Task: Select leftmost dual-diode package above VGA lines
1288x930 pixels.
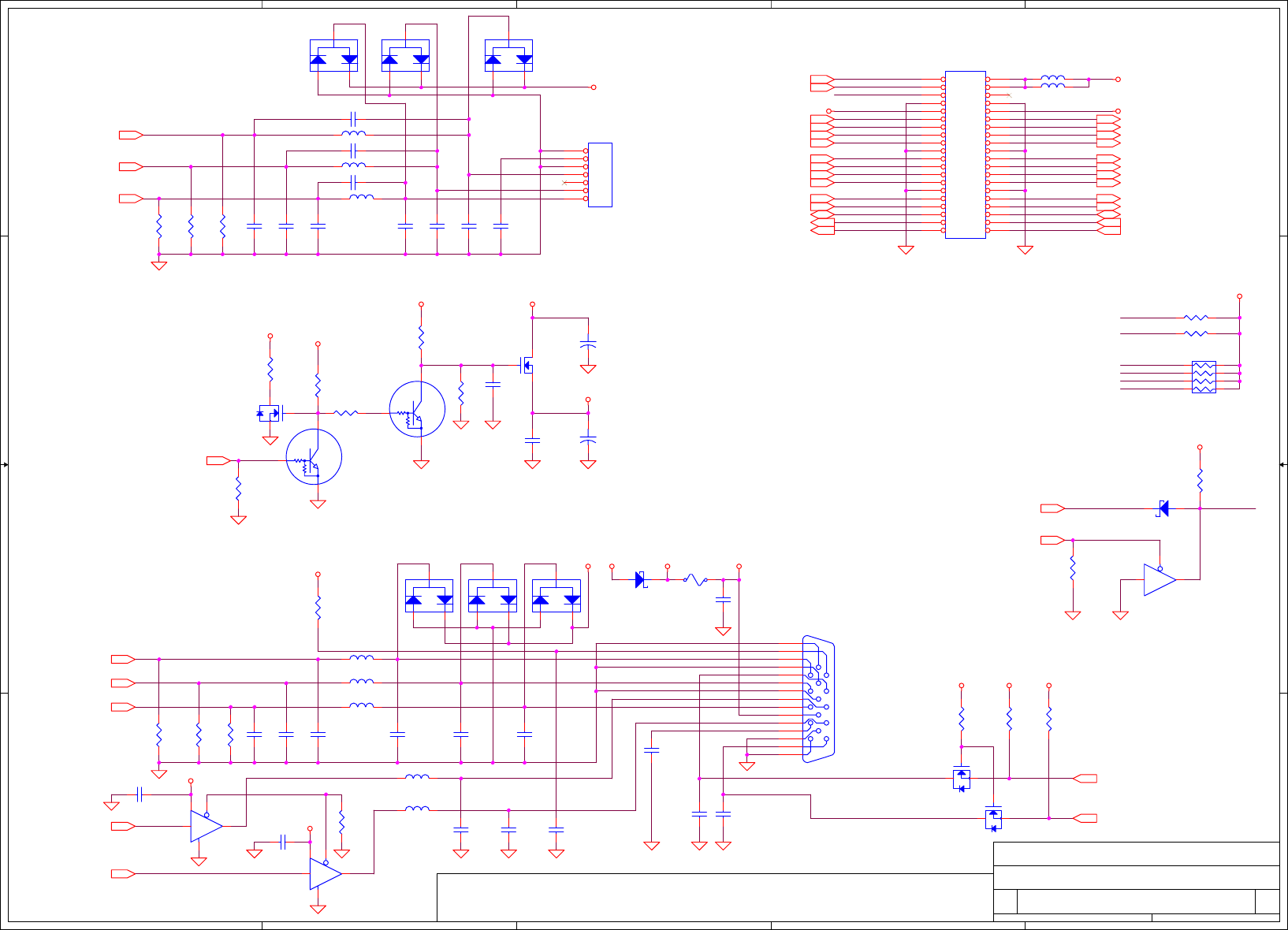Action: (429, 596)
